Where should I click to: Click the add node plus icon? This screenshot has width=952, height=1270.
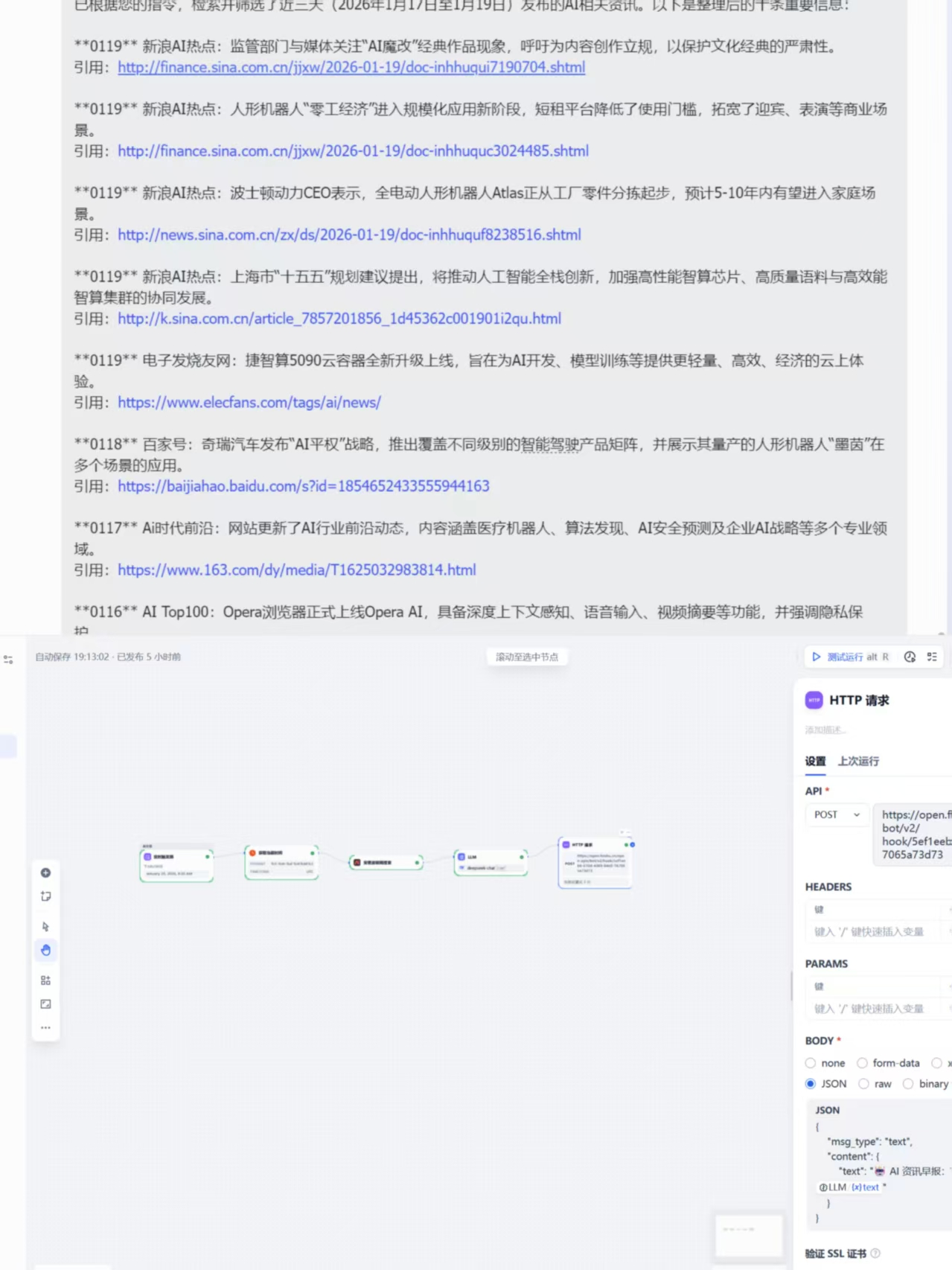pos(45,872)
